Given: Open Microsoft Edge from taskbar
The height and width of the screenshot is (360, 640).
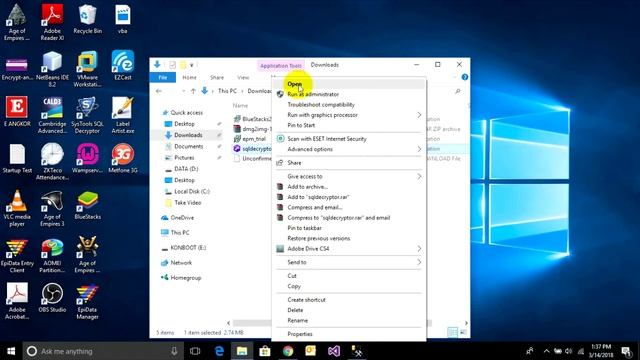Looking at the screenshot, I should (219, 351).
